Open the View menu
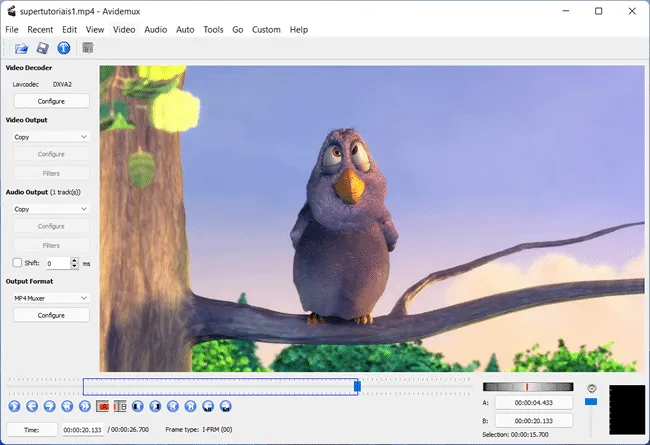Image resolution: width=650 pixels, height=445 pixels. [x=95, y=29]
